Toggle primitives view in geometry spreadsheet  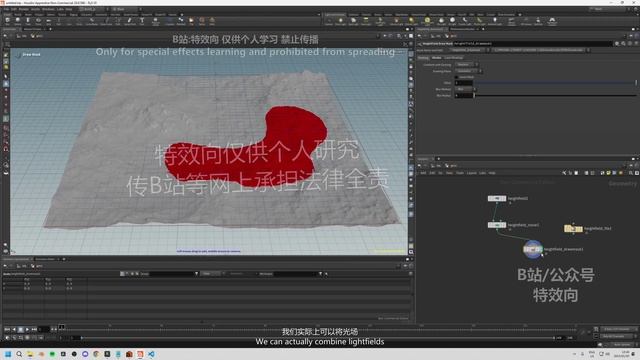pos(132,273)
